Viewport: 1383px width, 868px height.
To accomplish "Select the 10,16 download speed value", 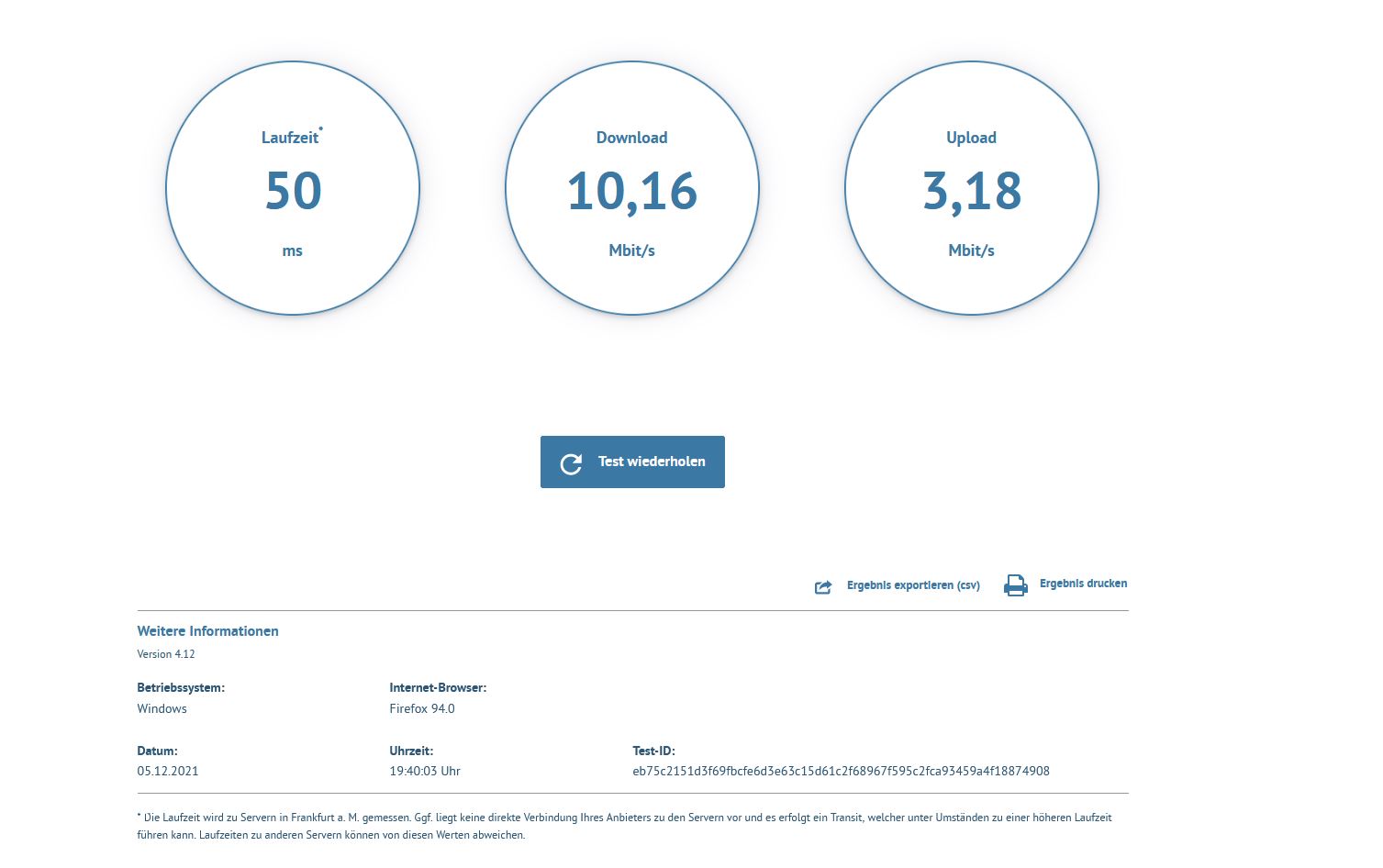I will 631,191.
